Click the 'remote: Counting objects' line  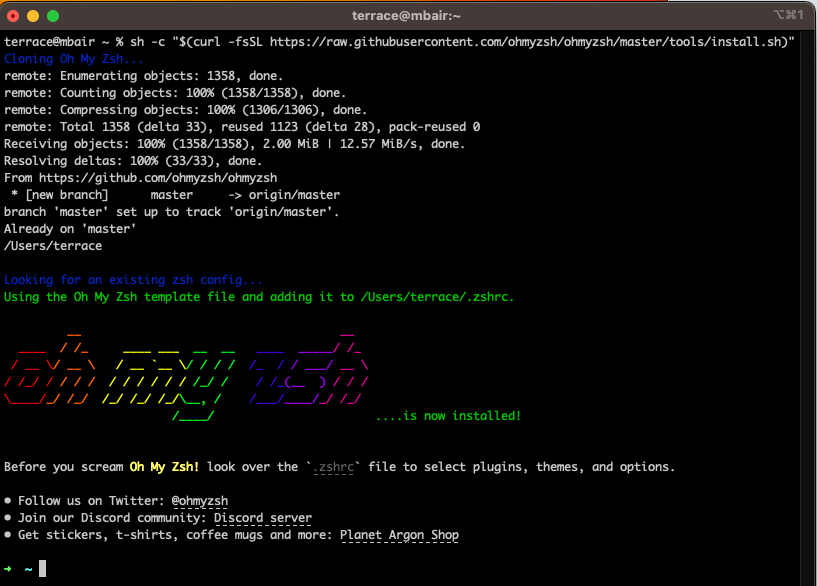175,93
